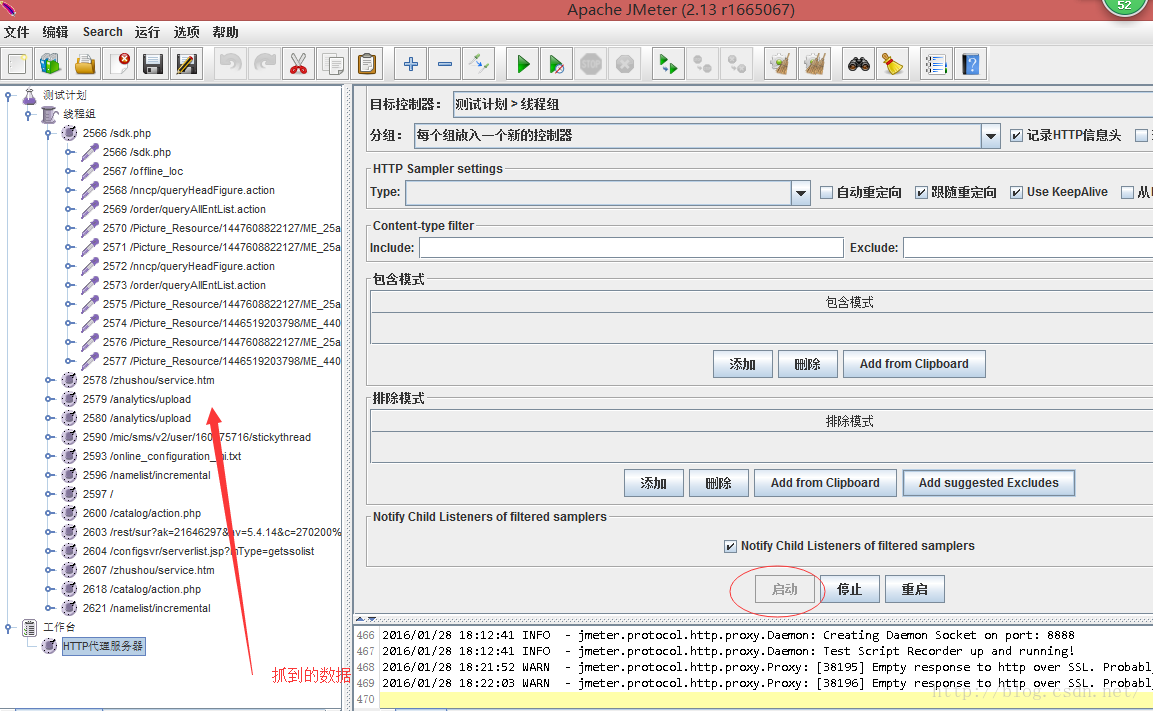This screenshot has width=1153, height=711.
Task: Select 2621 /namelist/incremental tree item
Action: point(146,608)
